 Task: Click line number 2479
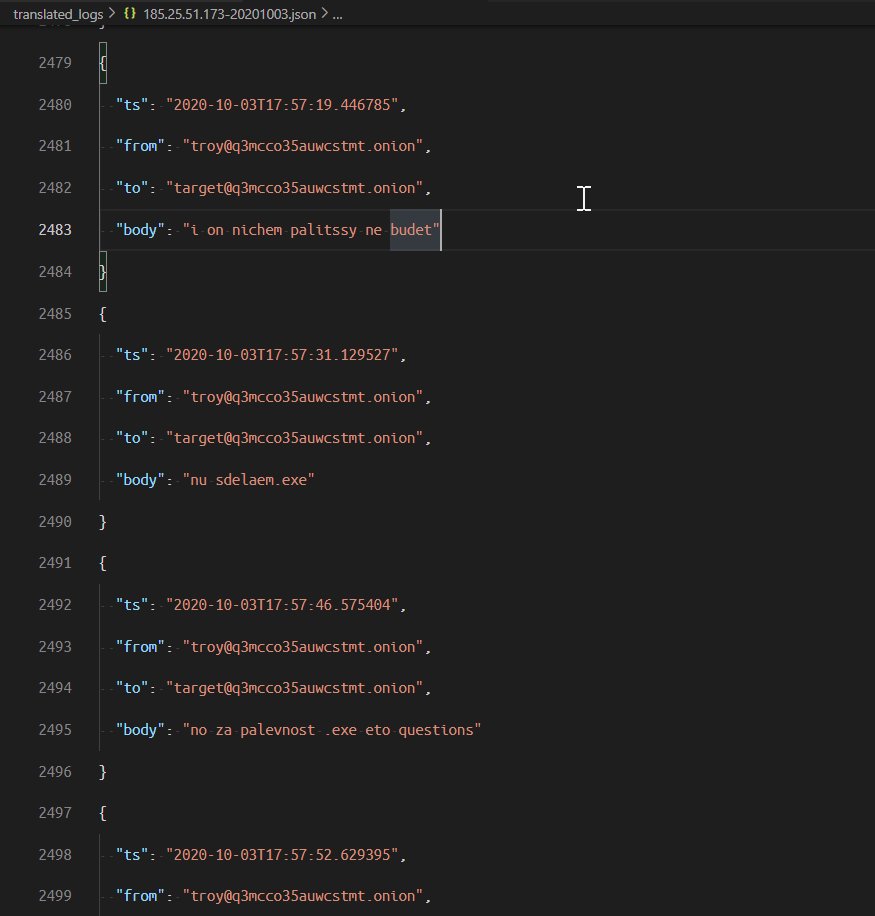tap(55, 63)
